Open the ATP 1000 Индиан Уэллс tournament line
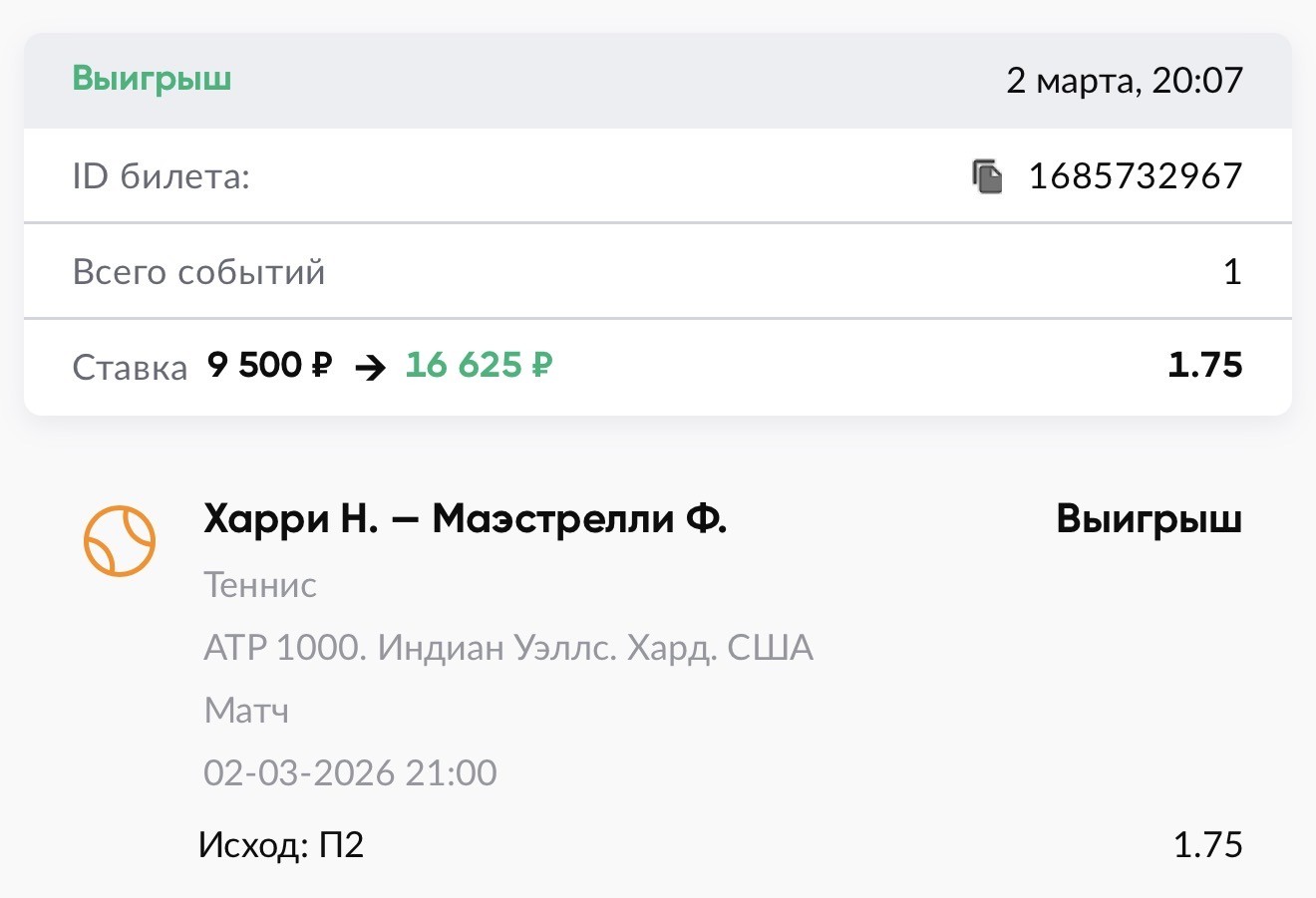Image resolution: width=1316 pixels, height=898 pixels. pyautogui.click(x=508, y=648)
